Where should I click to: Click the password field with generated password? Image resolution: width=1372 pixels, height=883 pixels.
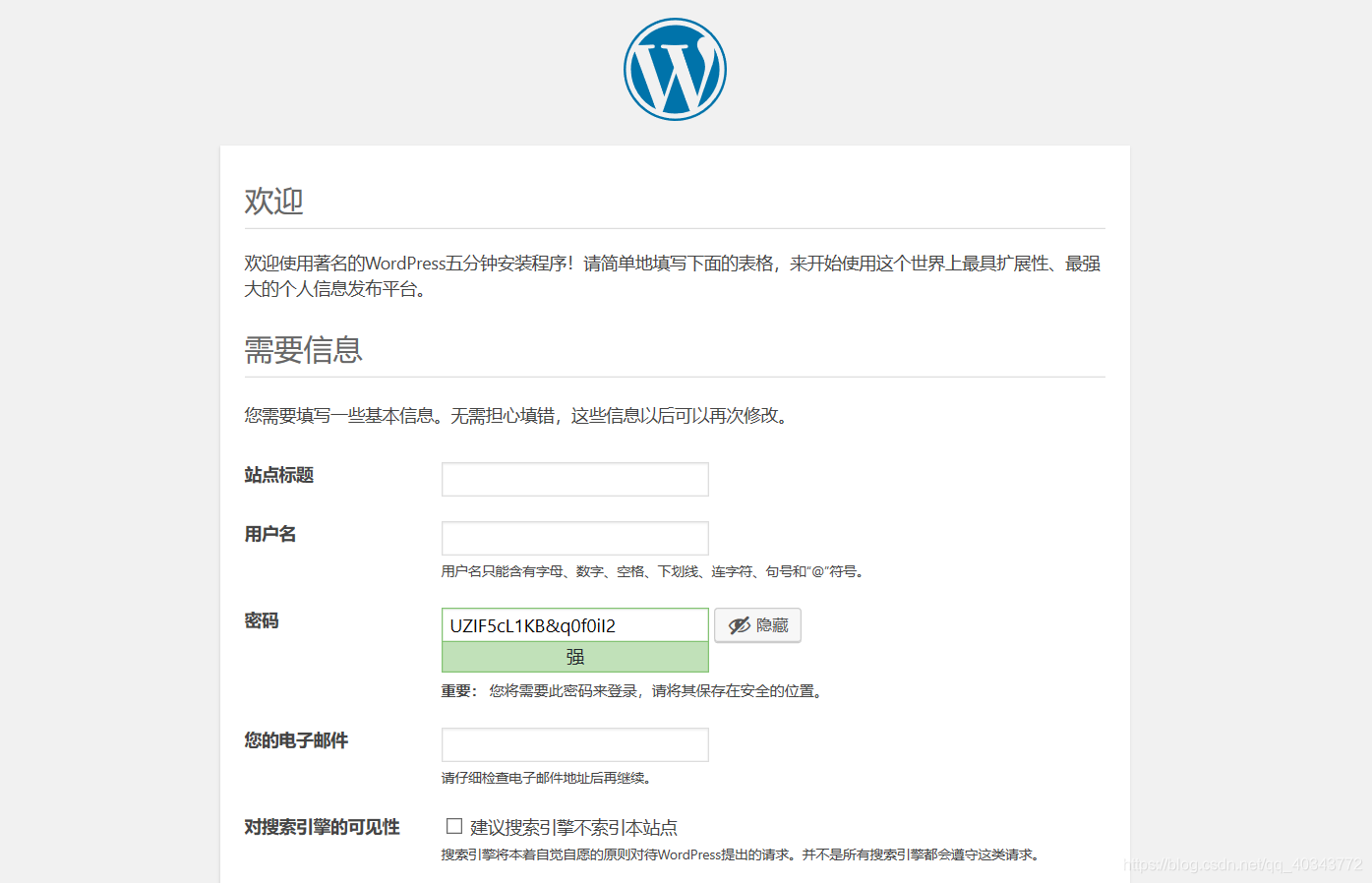575,625
